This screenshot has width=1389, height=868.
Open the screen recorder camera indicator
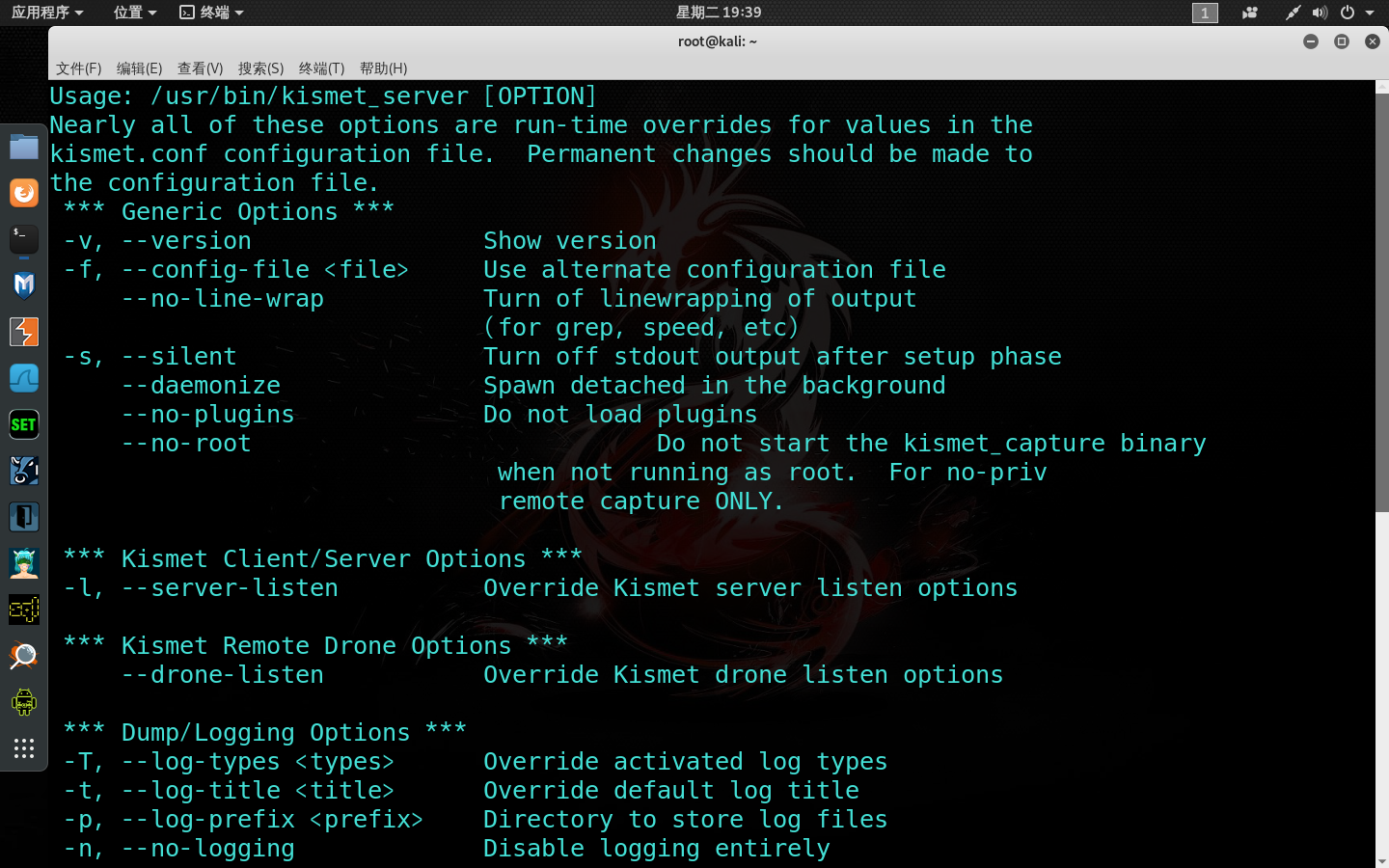coord(1250,13)
